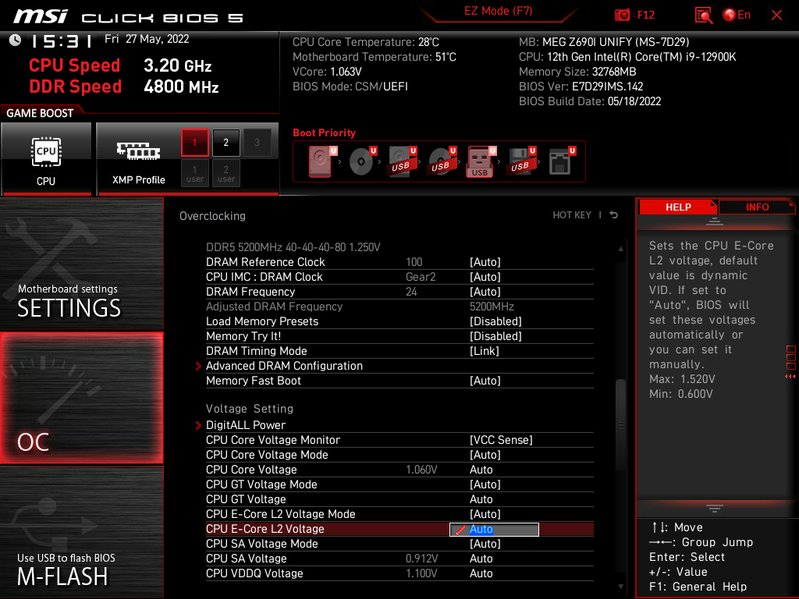
Task: Select XMP profile 3
Action: [x=257, y=143]
